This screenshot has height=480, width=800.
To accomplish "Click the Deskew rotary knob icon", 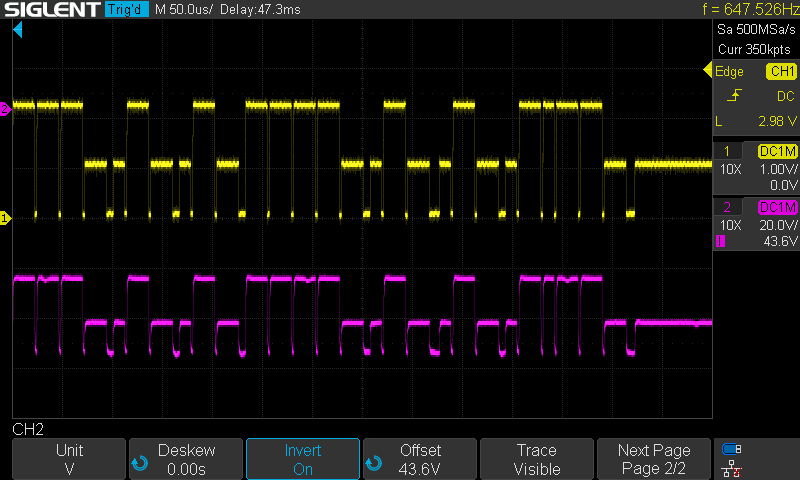I will (139, 463).
